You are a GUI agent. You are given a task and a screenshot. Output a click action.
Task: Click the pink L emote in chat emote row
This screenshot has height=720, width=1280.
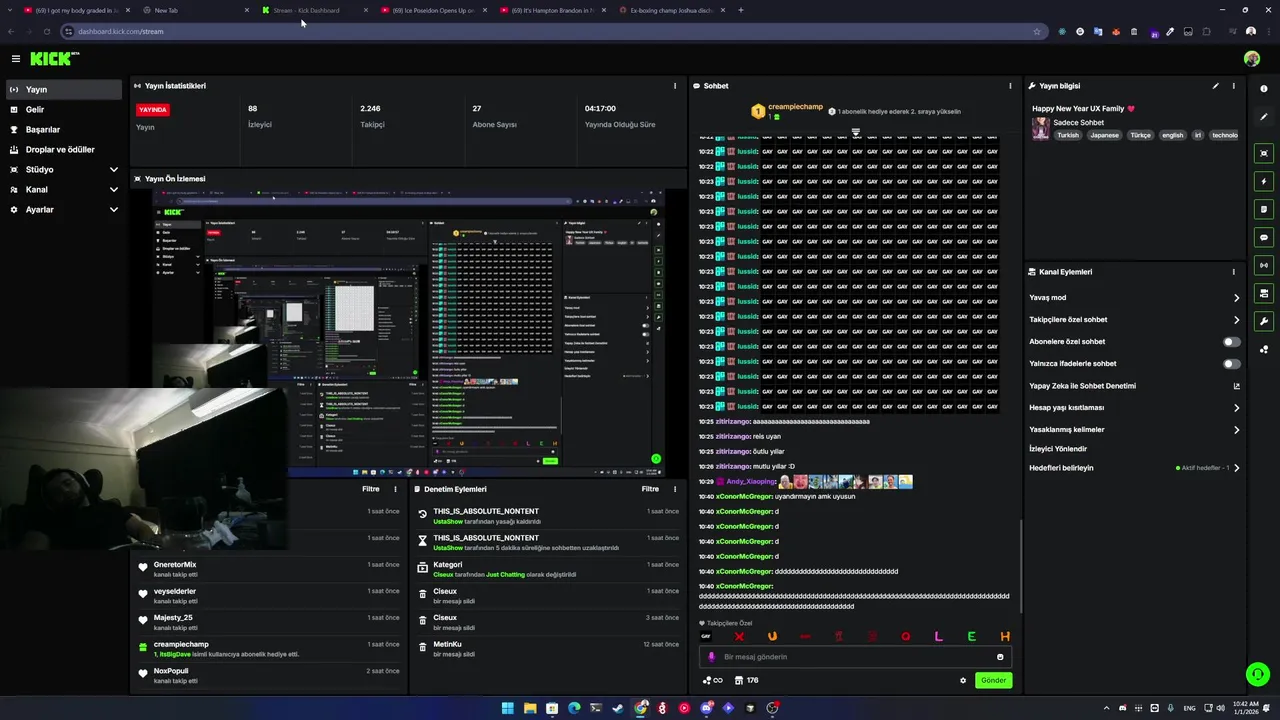pos(938,636)
